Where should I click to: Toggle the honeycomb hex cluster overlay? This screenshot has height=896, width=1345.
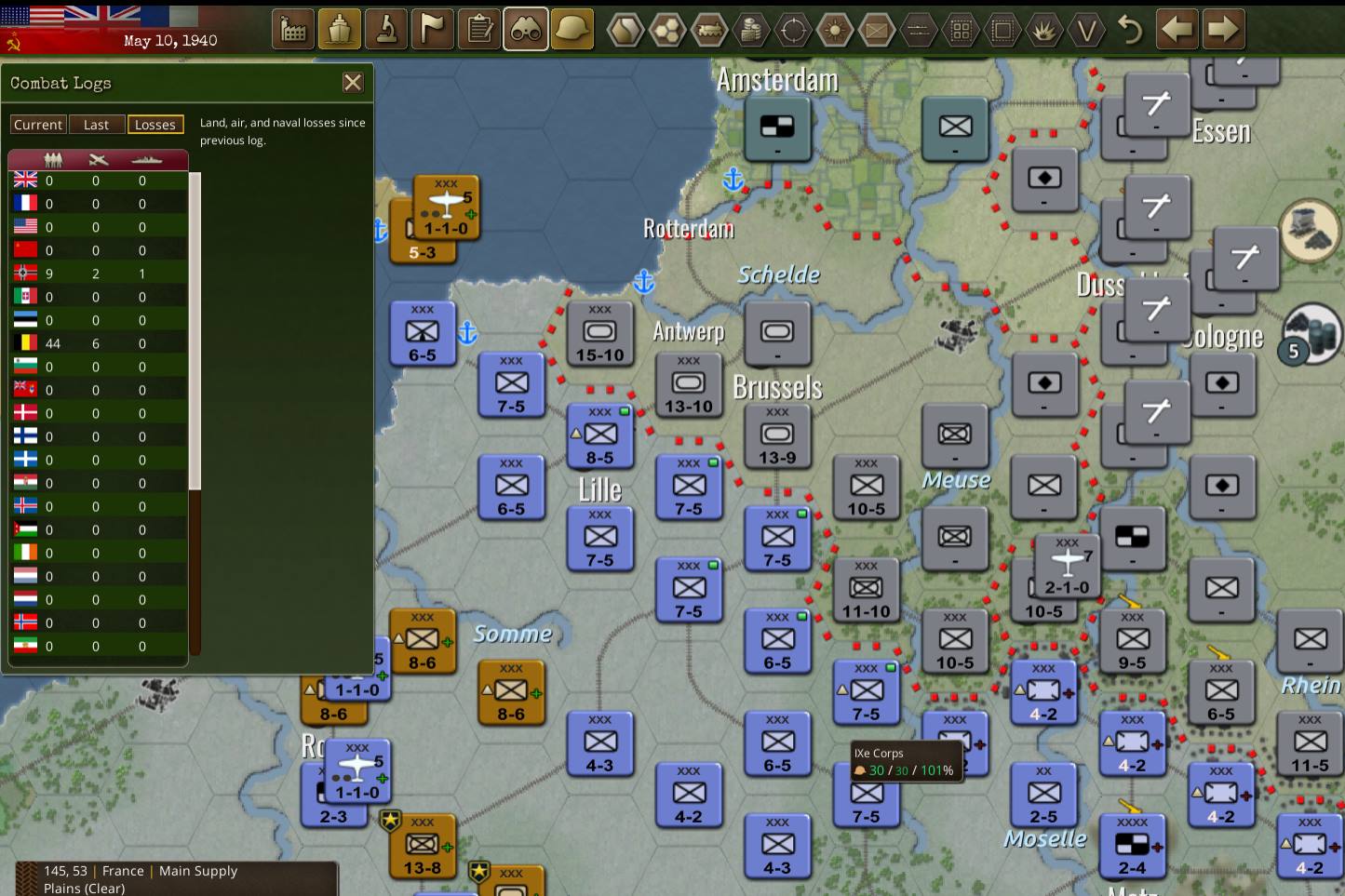(x=667, y=31)
